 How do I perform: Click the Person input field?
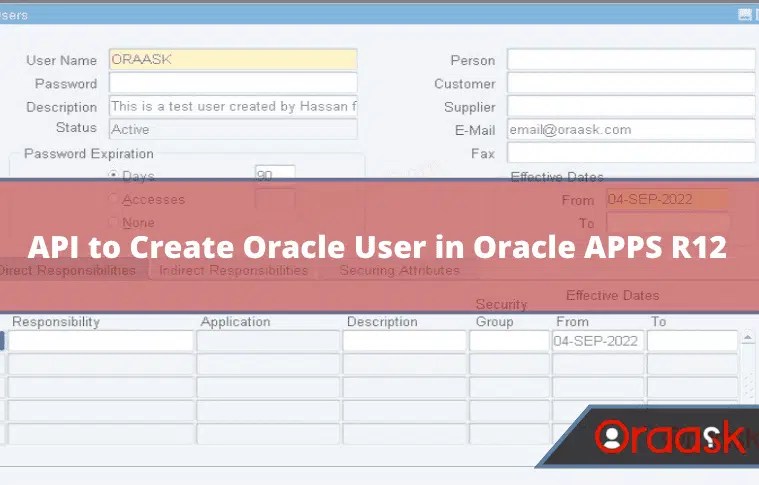(x=631, y=60)
